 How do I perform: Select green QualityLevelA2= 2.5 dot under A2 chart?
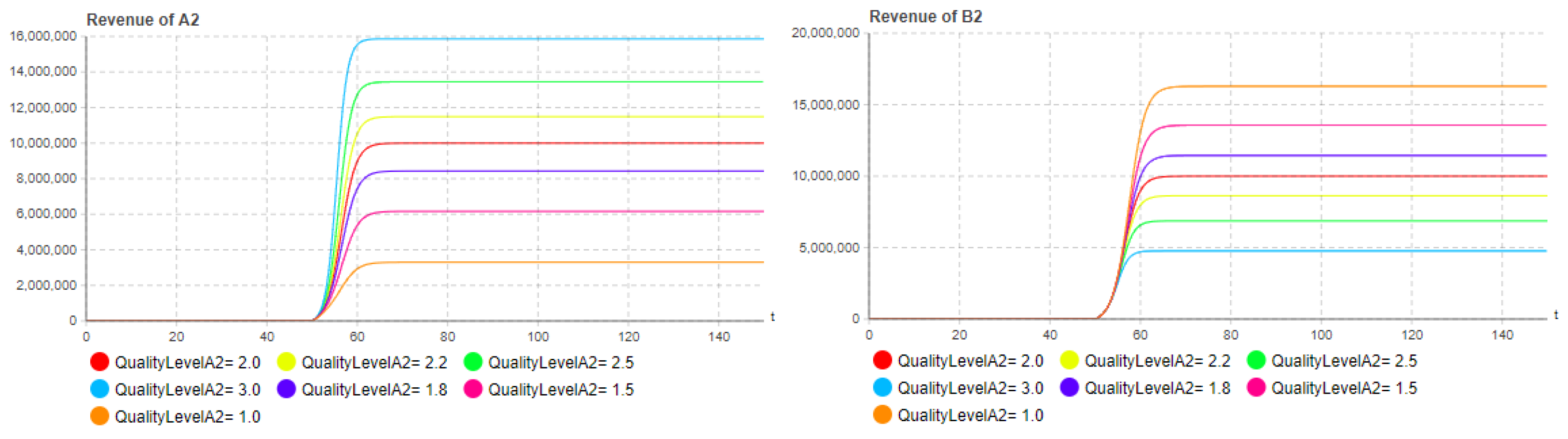coord(473,362)
